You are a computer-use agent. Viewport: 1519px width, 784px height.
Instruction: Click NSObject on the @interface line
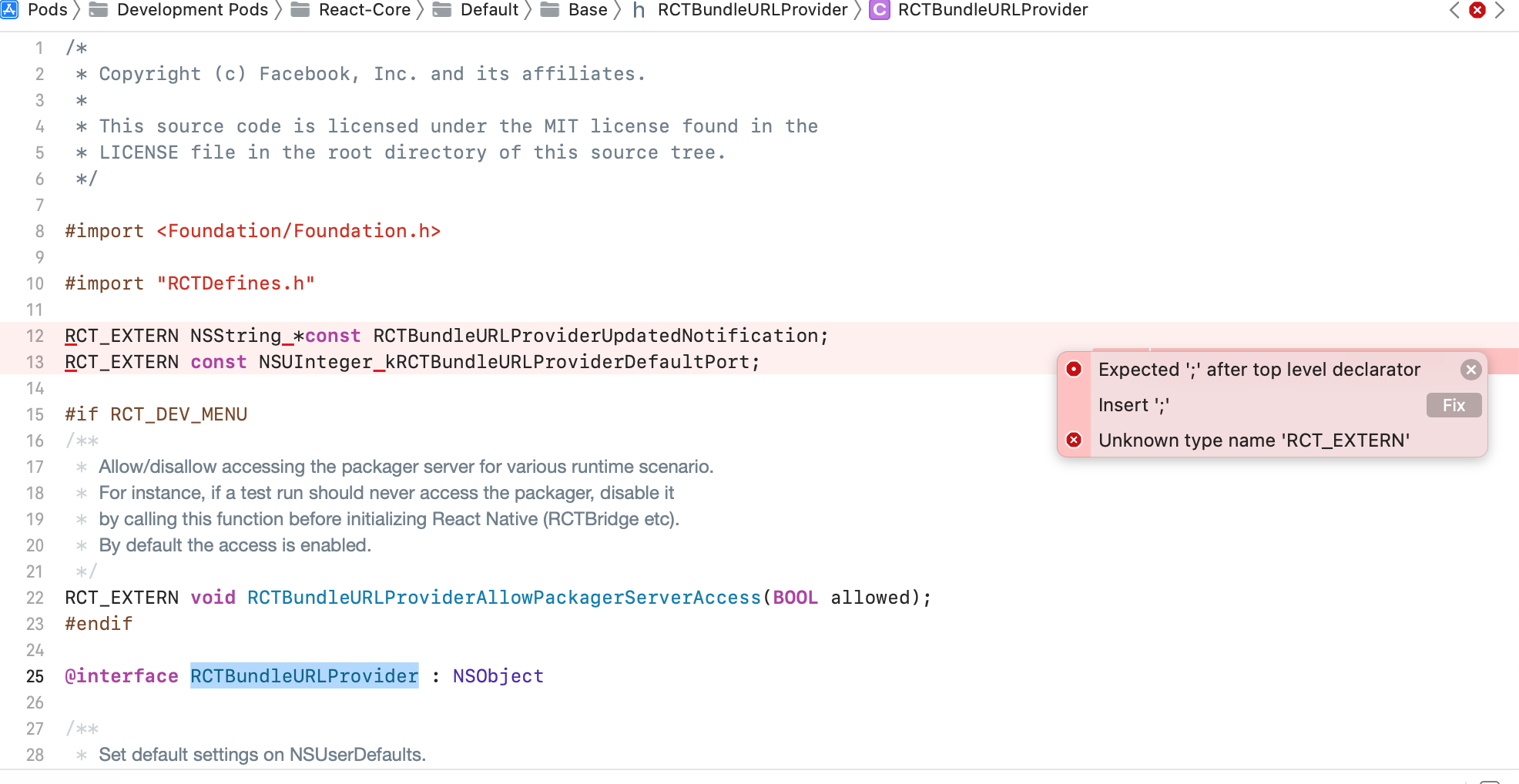[498, 675]
